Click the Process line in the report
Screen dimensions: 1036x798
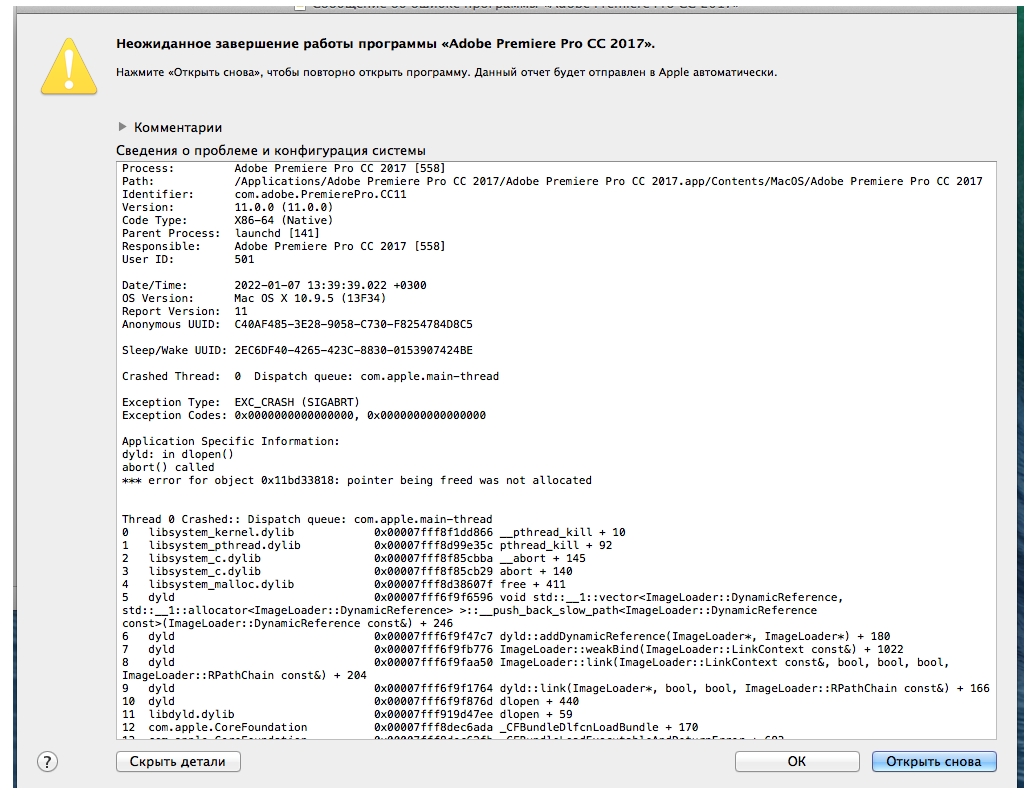pos(283,168)
